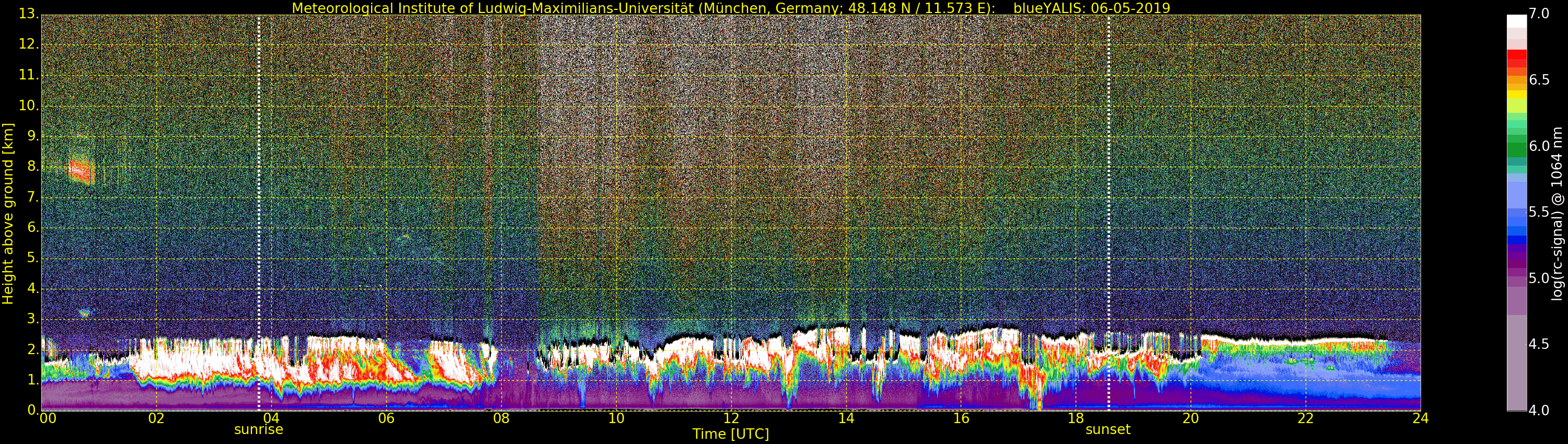Click the 24 tick label on time axis
1568x444 pixels.
tap(1420, 418)
